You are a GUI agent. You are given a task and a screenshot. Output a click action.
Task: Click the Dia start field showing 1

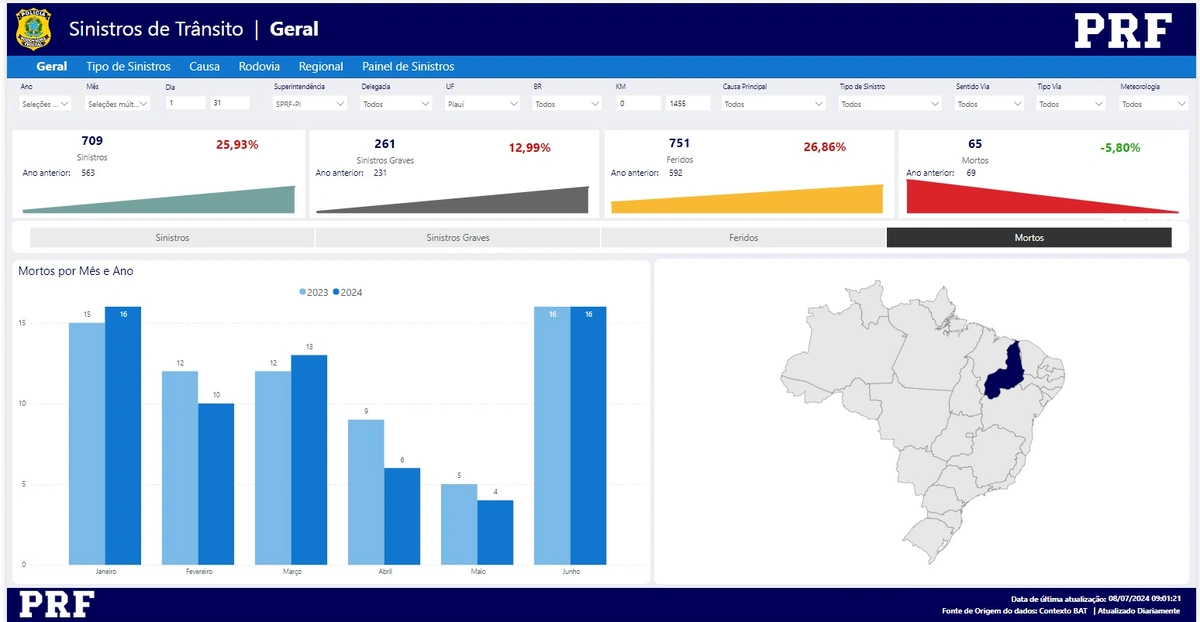point(186,103)
